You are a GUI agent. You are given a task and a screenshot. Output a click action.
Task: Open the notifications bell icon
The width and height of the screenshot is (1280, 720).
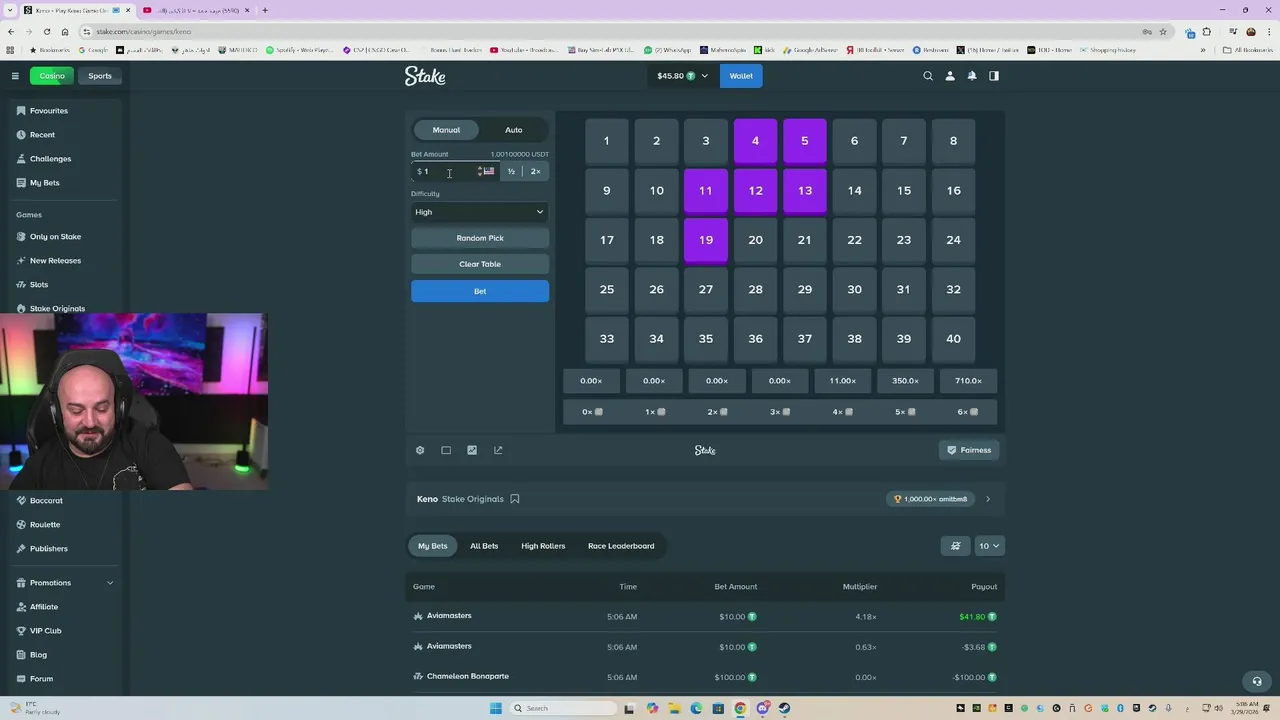click(972, 76)
